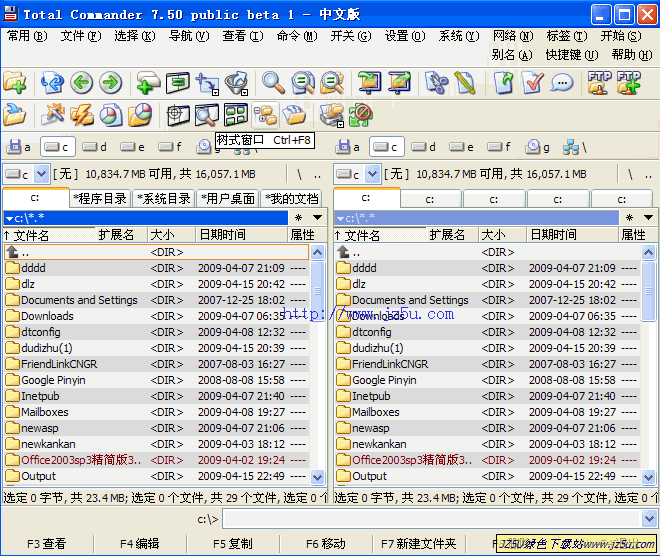Select drive f in left drive bar
Image resolution: width=660 pixels, height=556 pixels.
click(171, 147)
